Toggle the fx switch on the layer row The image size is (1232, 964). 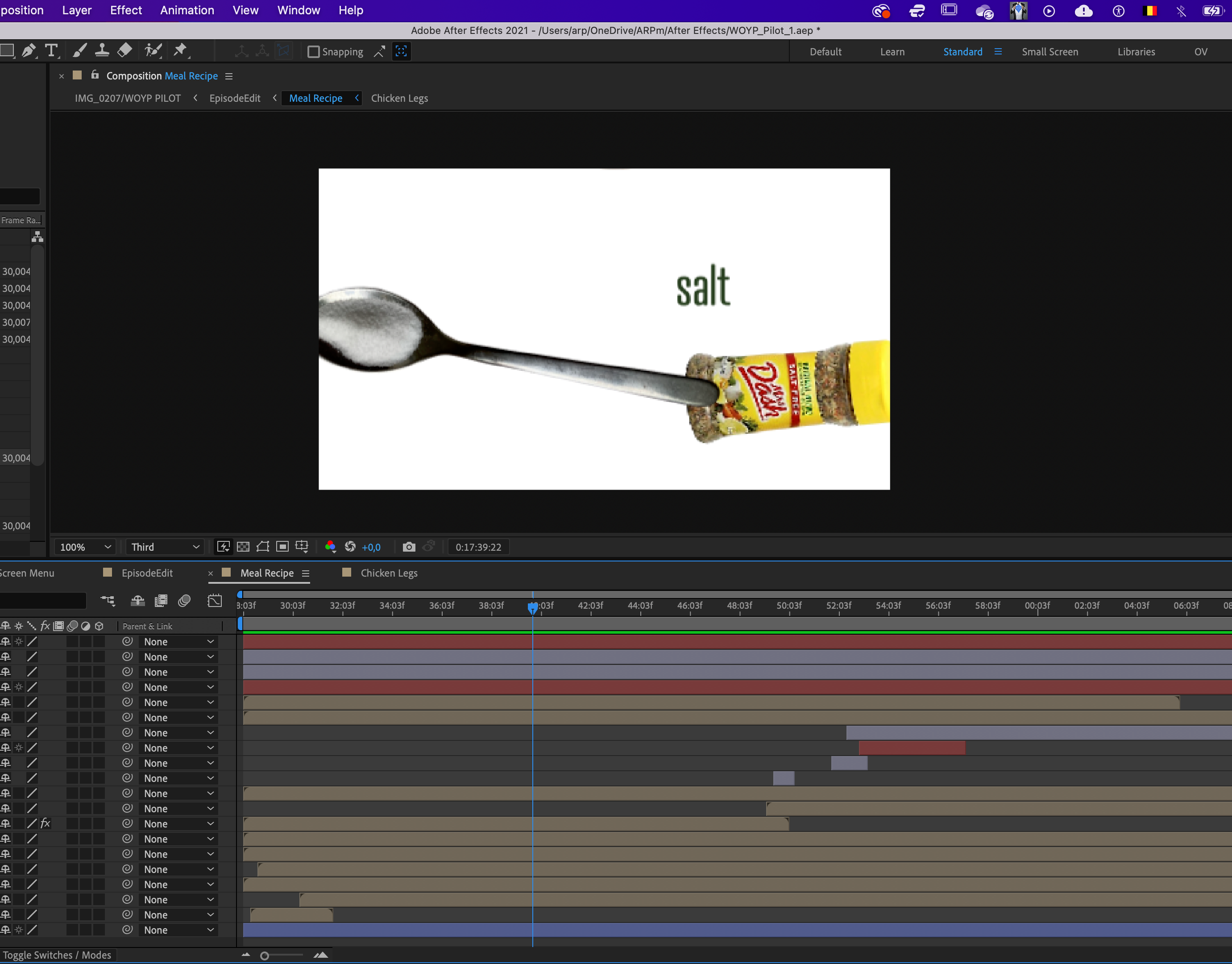45,823
